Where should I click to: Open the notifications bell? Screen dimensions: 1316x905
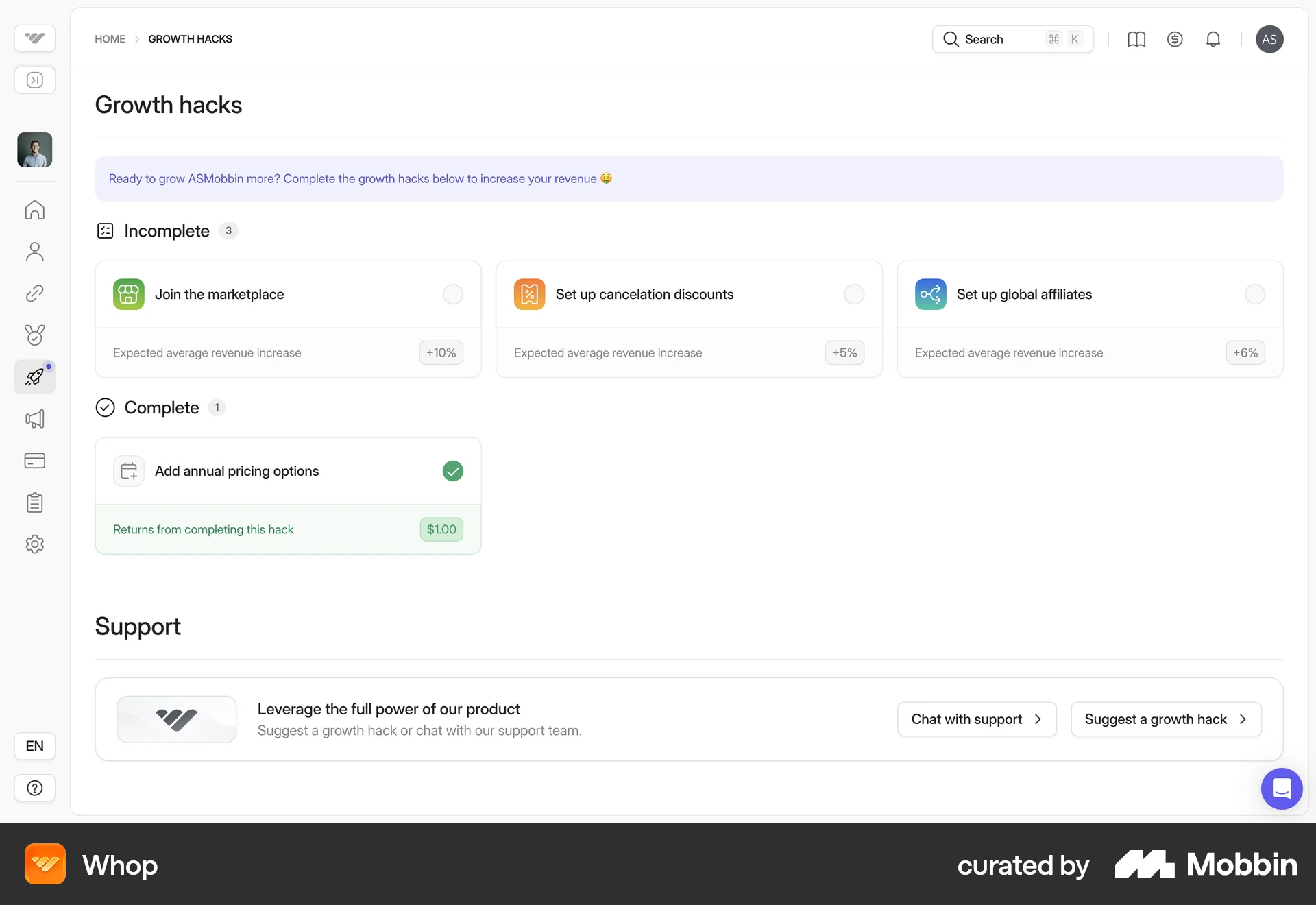point(1213,39)
